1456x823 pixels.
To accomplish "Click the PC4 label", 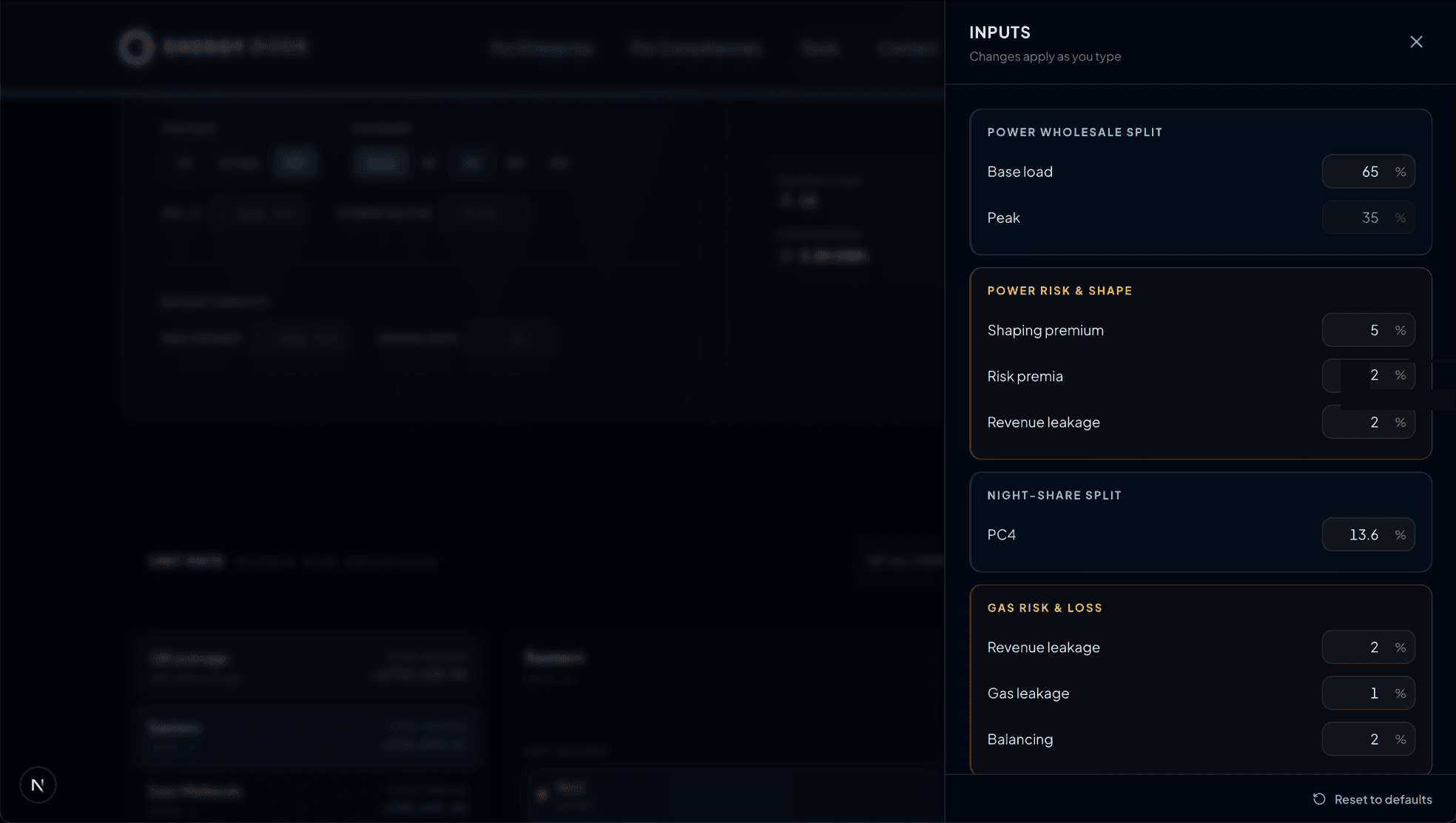I will tap(1001, 534).
